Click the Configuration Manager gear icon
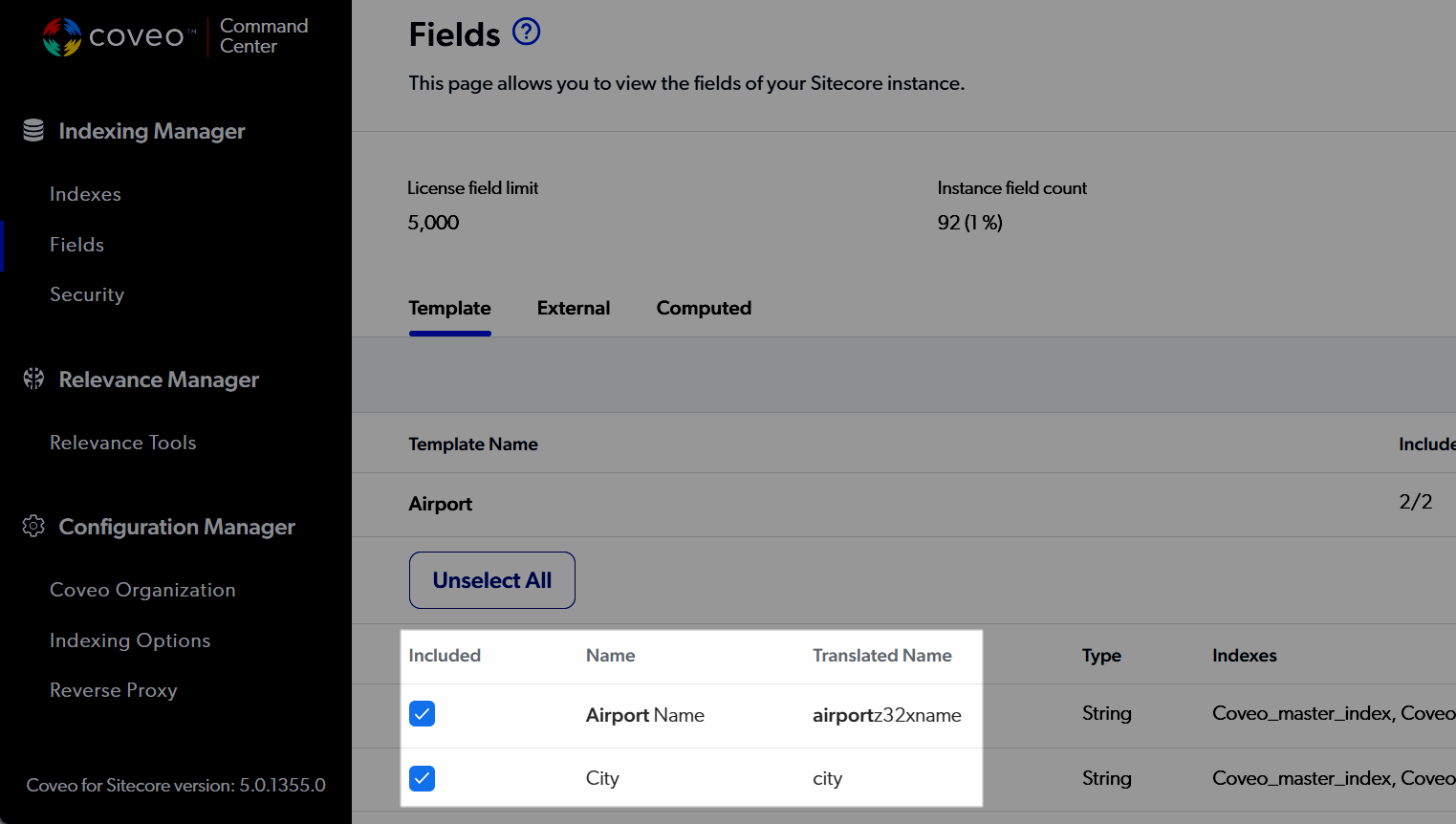The width and height of the screenshot is (1456, 824). [x=33, y=526]
